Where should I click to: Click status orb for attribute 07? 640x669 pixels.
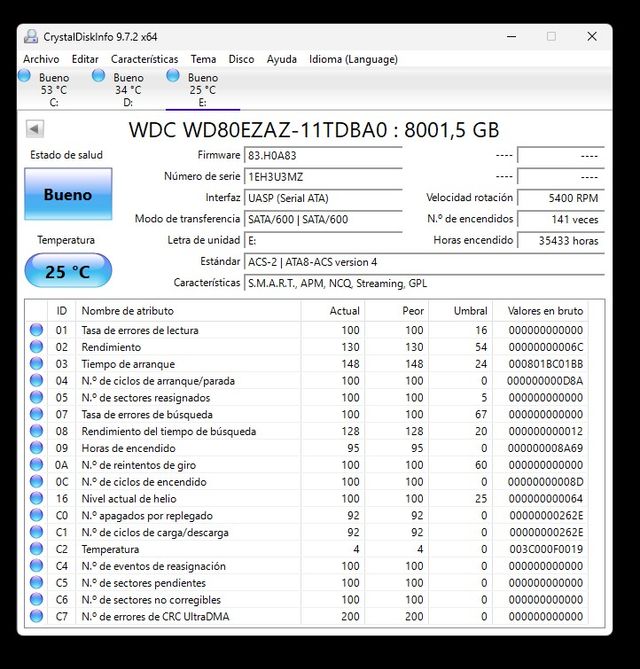36,414
